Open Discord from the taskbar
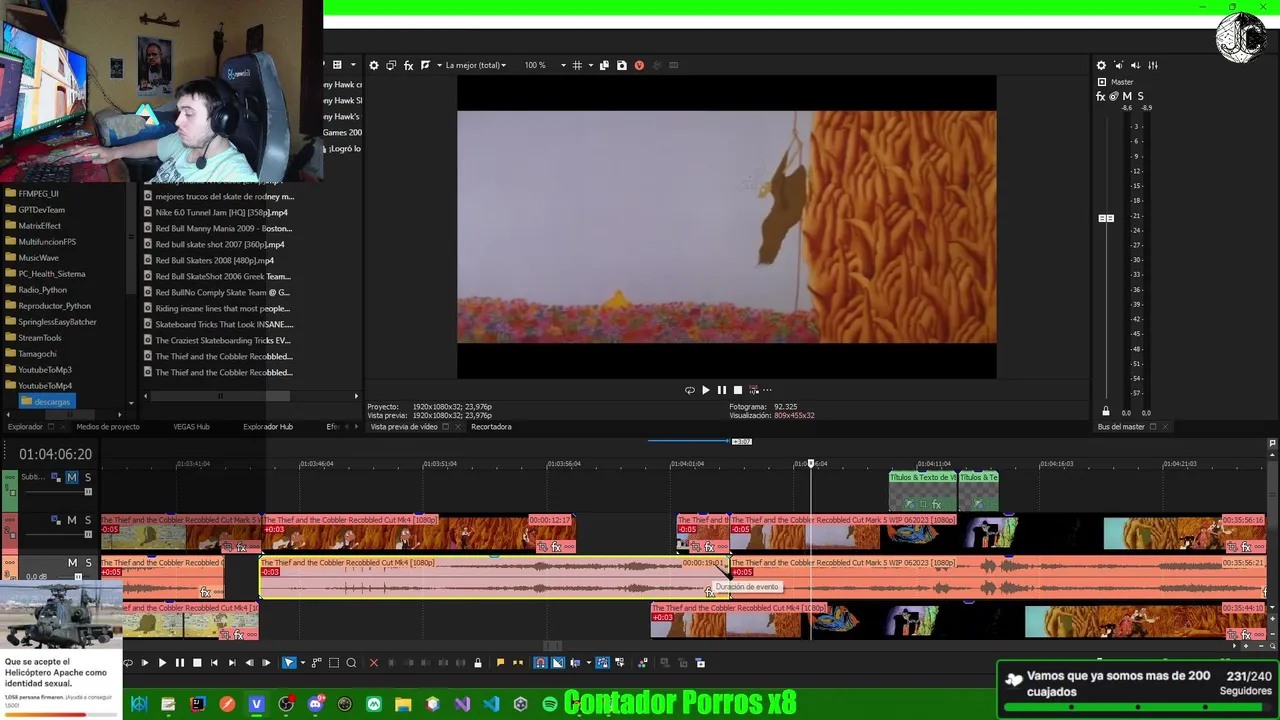1280x720 pixels. pyautogui.click(x=316, y=704)
